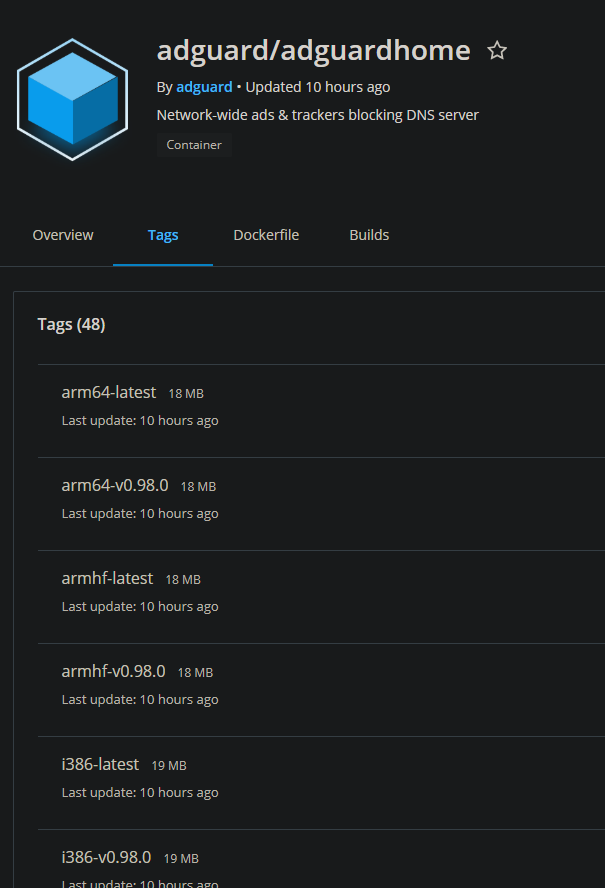This screenshot has width=605, height=888.
Task: Click the Tags (48) heading
Action: (x=70, y=324)
